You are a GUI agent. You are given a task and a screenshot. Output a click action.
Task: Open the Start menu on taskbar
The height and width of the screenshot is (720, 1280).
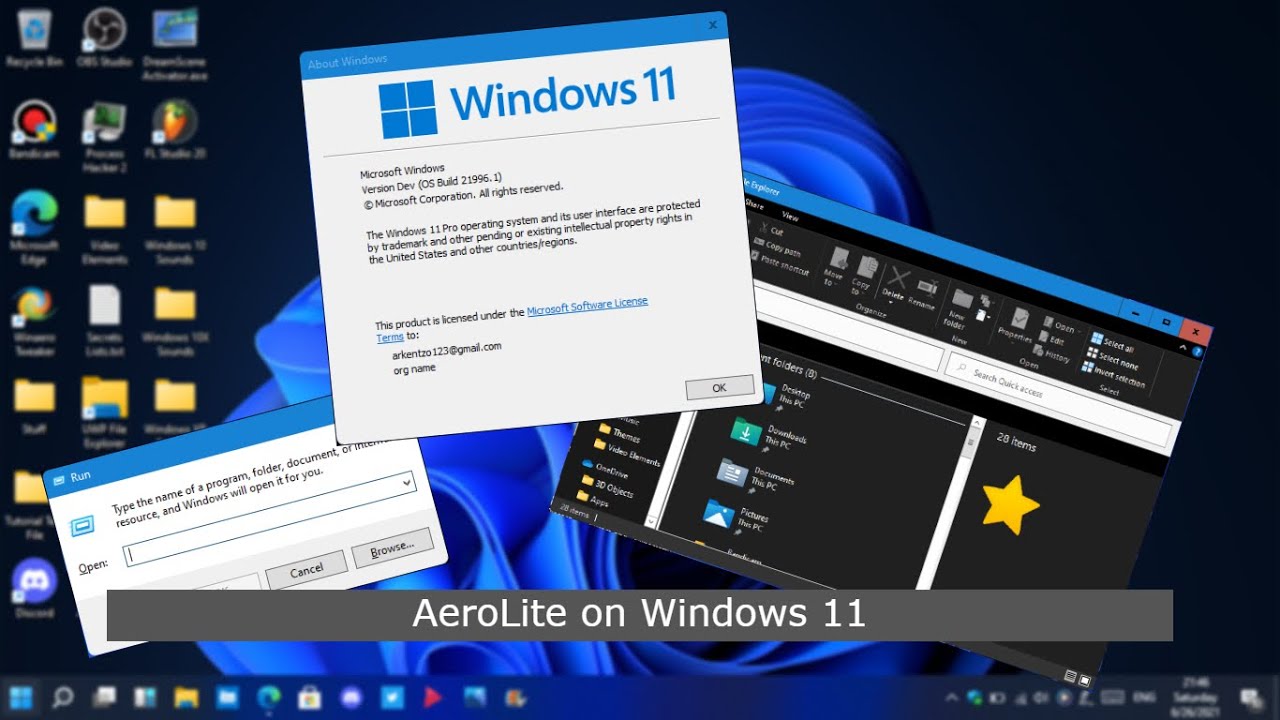(x=21, y=697)
